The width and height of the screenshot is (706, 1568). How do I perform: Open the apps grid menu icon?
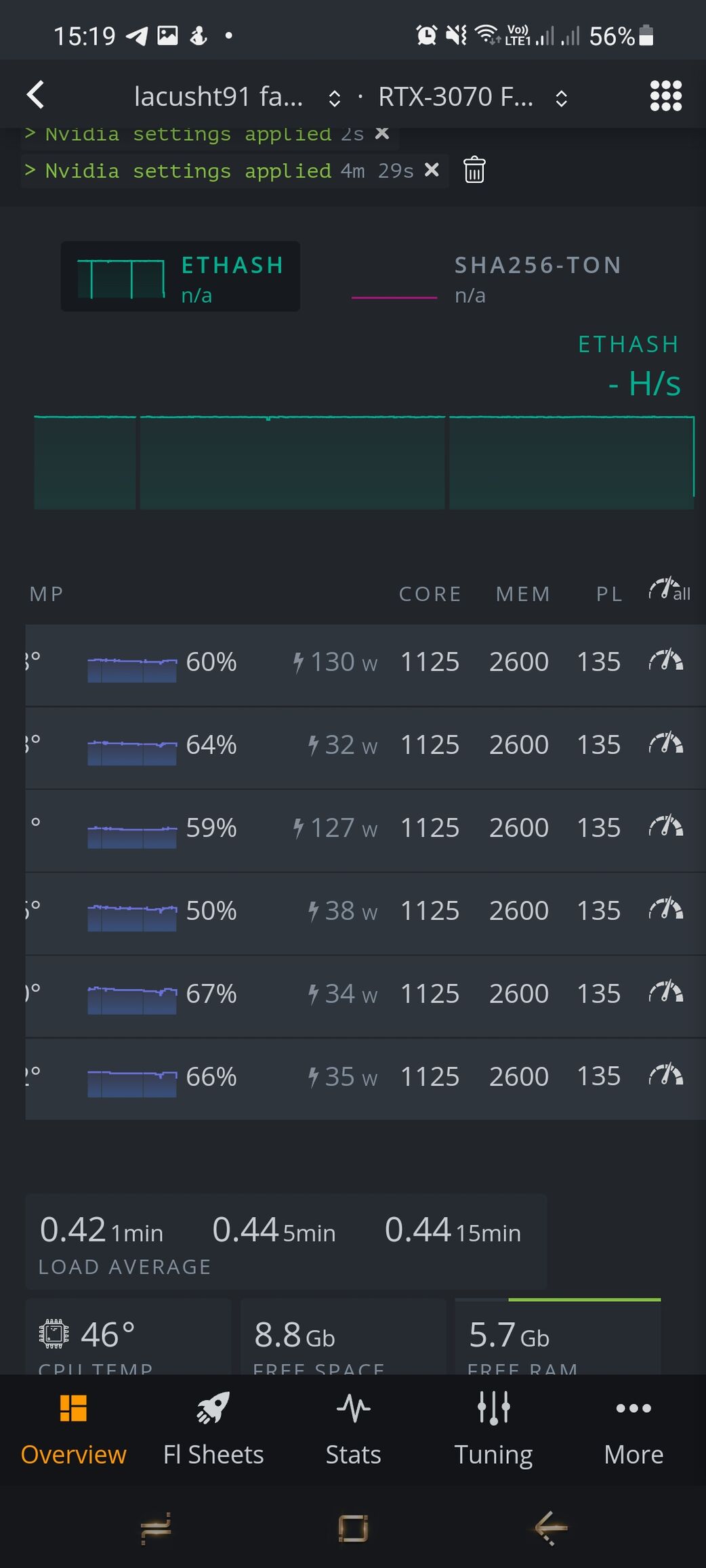[x=665, y=96]
